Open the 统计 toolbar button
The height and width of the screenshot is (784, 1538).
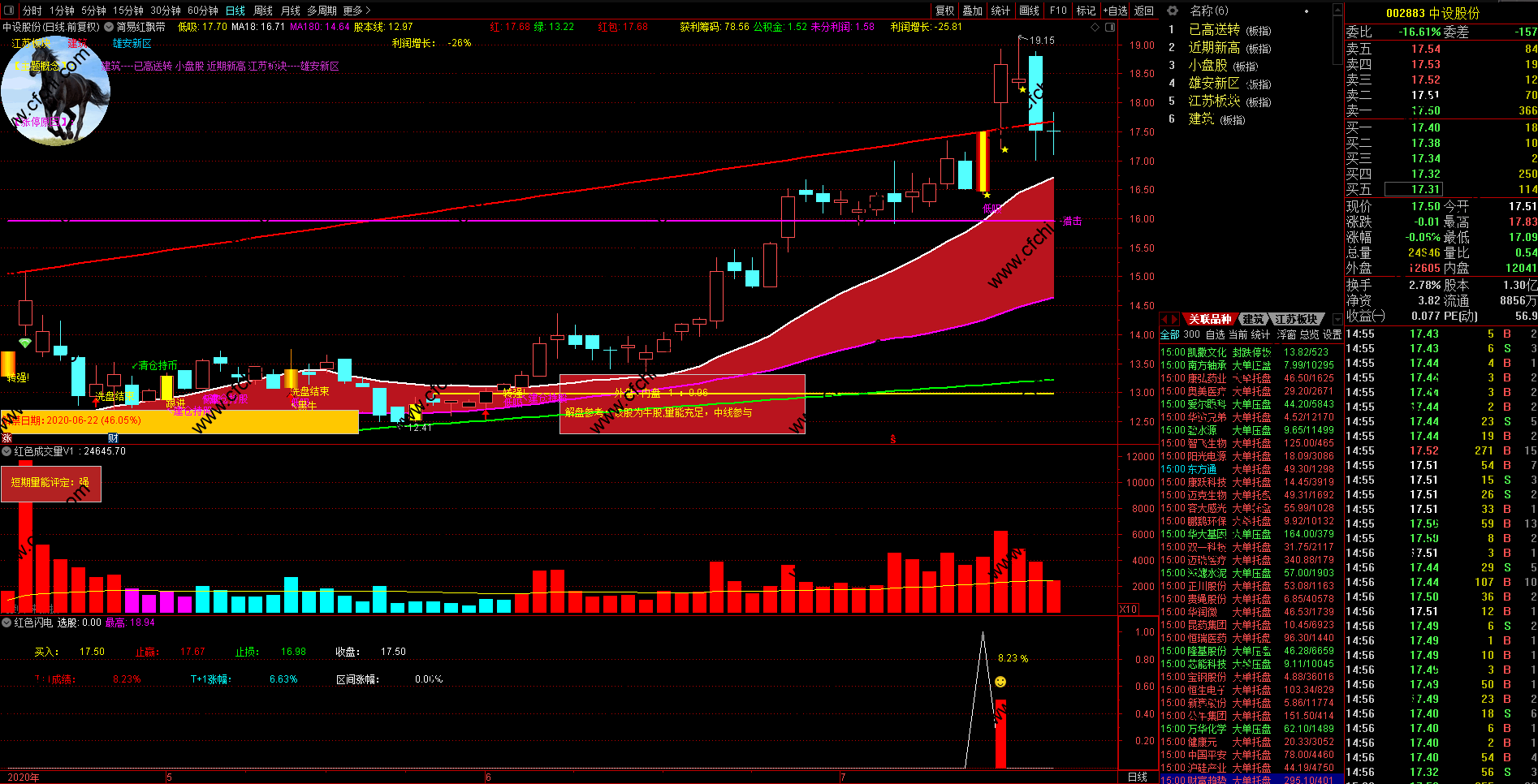tap(1000, 11)
